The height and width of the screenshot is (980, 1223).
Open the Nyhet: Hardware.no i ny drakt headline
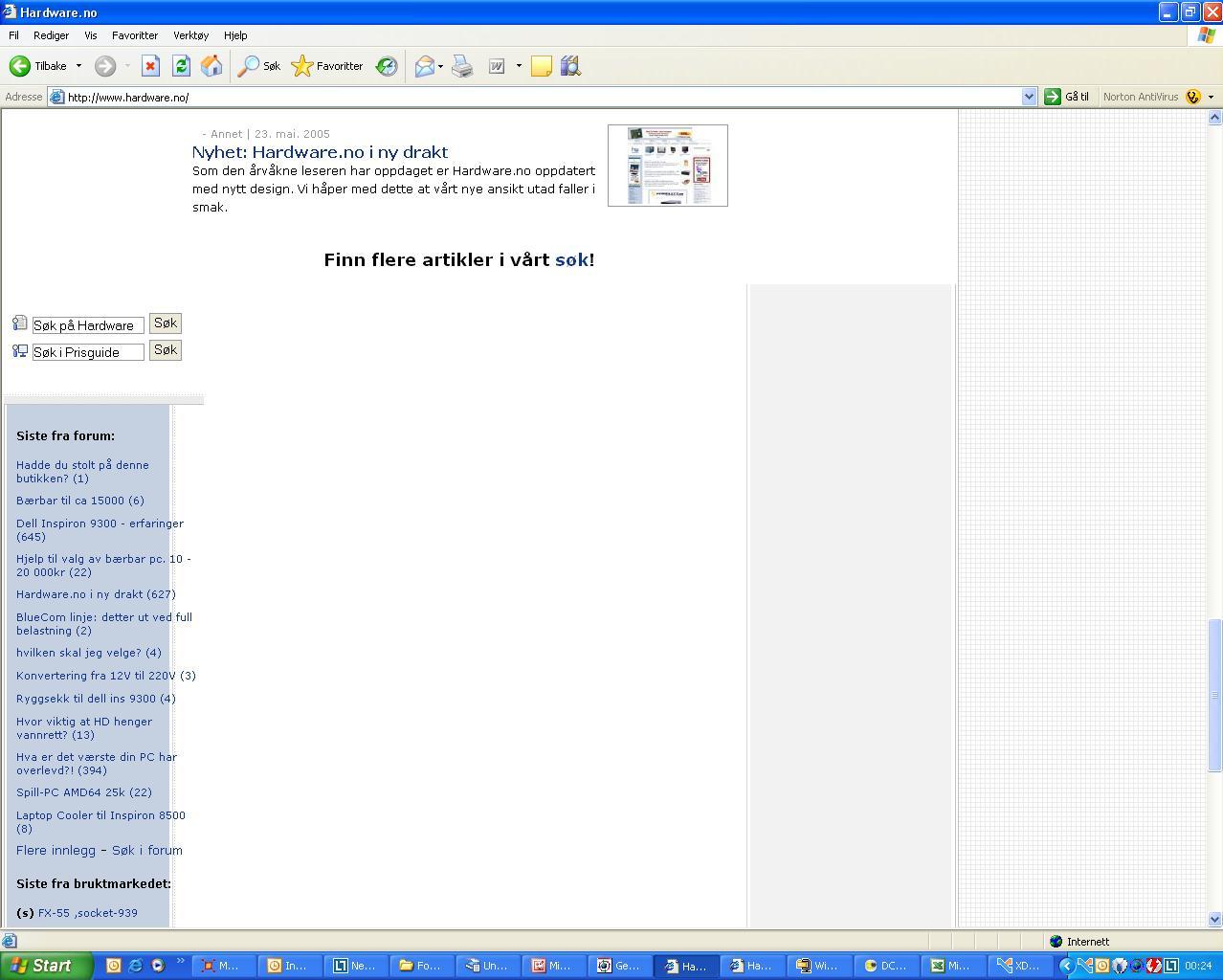tap(320, 152)
